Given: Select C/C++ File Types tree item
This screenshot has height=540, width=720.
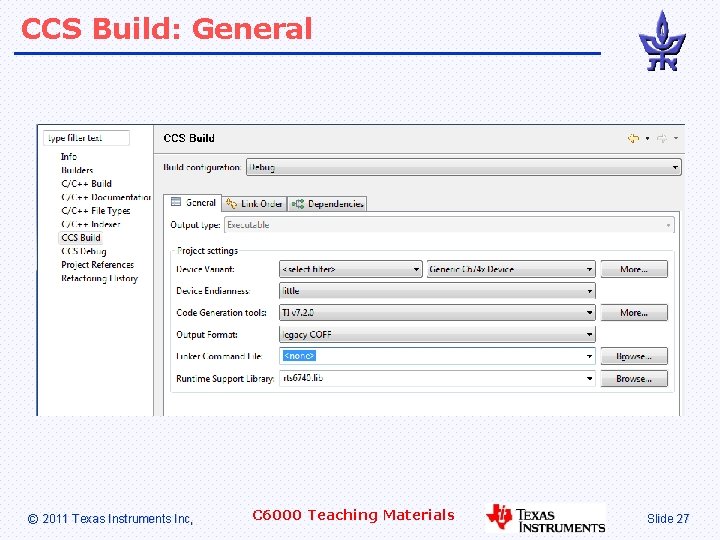Looking at the screenshot, I should pos(96,211).
